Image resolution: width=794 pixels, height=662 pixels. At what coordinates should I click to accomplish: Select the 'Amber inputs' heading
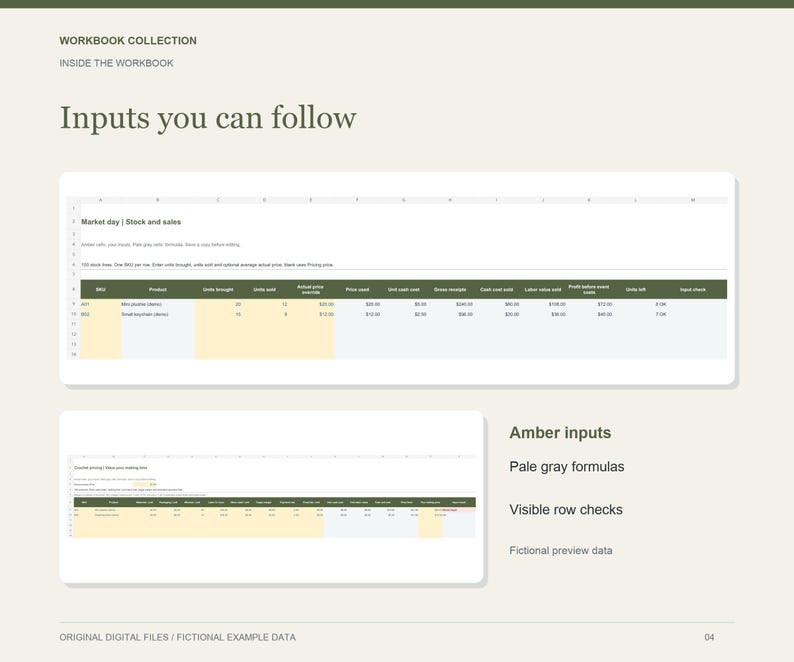(560, 433)
